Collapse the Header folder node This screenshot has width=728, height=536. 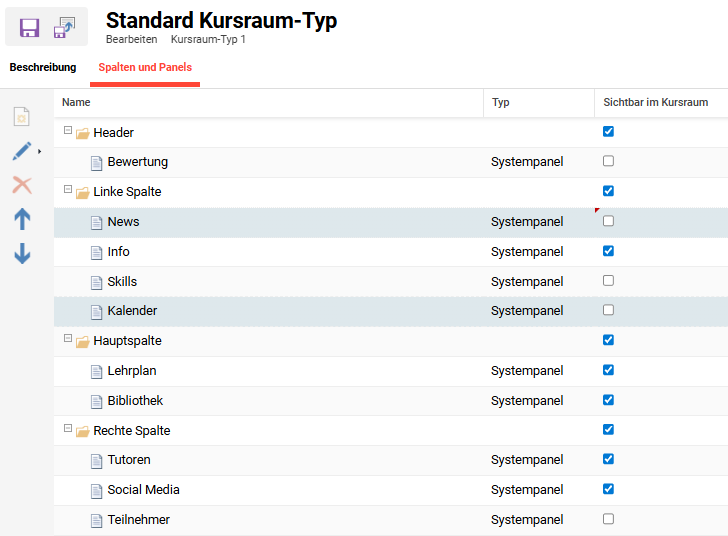(x=68, y=130)
